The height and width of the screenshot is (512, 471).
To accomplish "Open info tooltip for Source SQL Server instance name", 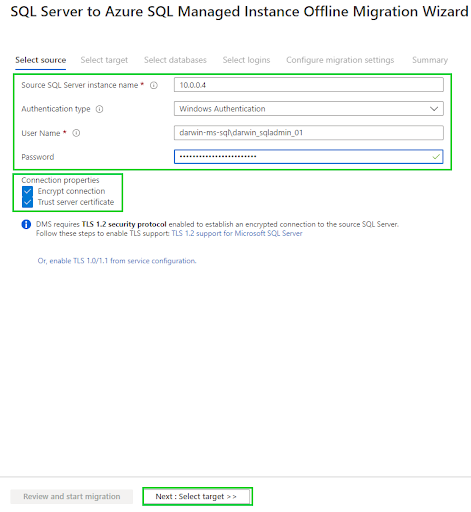I will pos(154,85).
